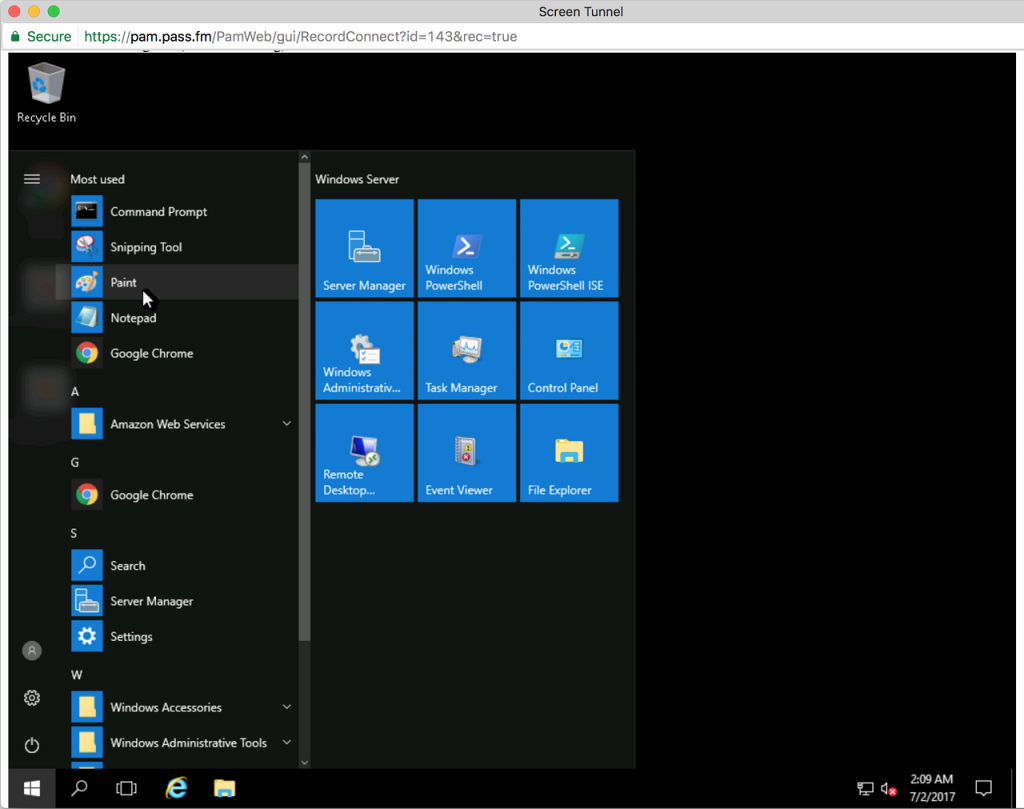Screen dimensions: 1024x809
Task: Open the Windows PowerShell tile
Action: [466, 248]
